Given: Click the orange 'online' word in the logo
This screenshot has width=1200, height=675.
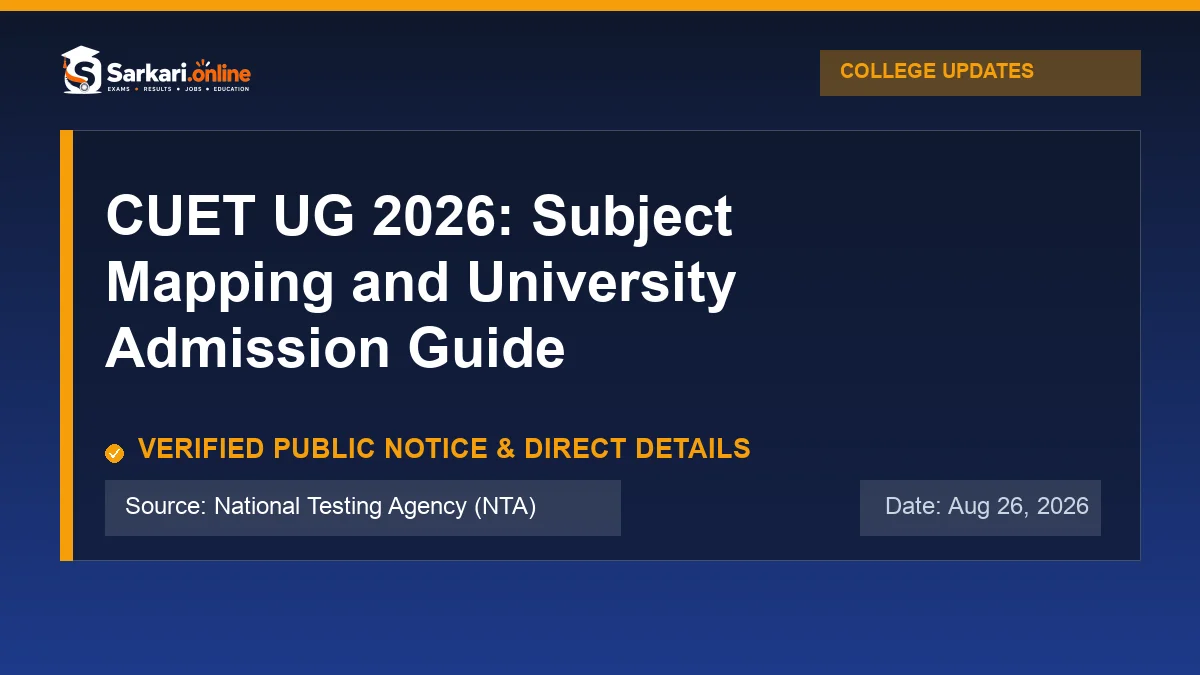Looking at the screenshot, I should [x=220, y=73].
